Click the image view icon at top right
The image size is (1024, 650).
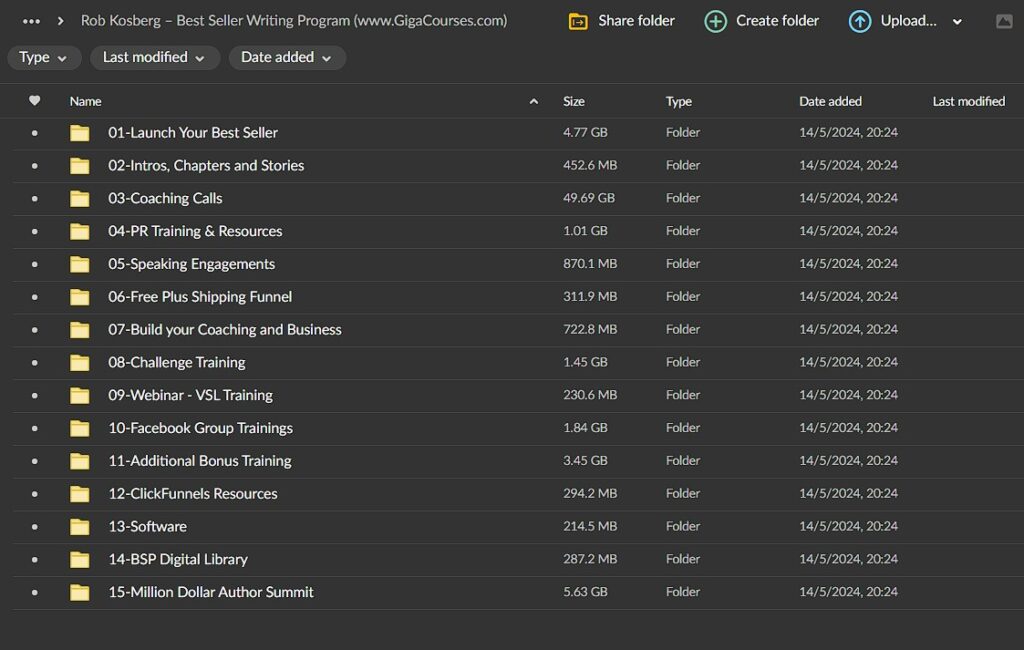[1004, 21]
